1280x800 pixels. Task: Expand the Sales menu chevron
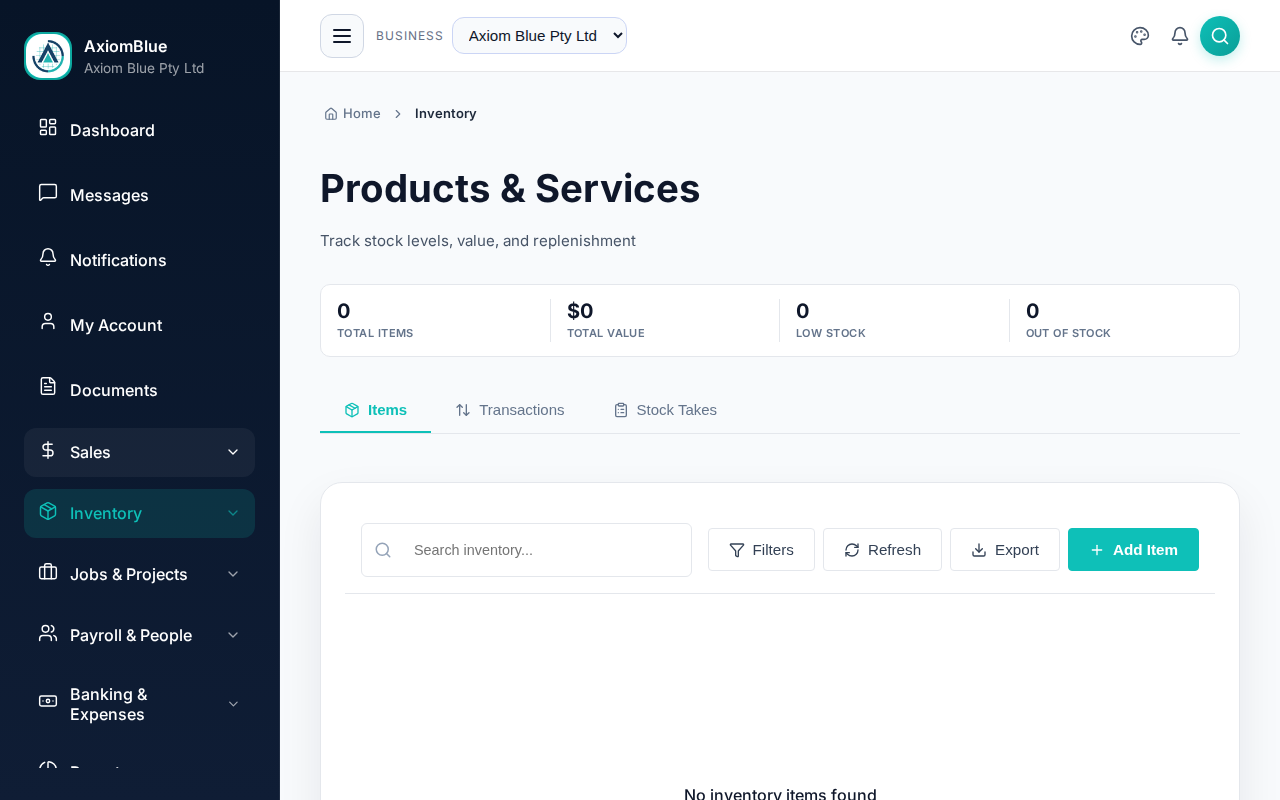(233, 452)
